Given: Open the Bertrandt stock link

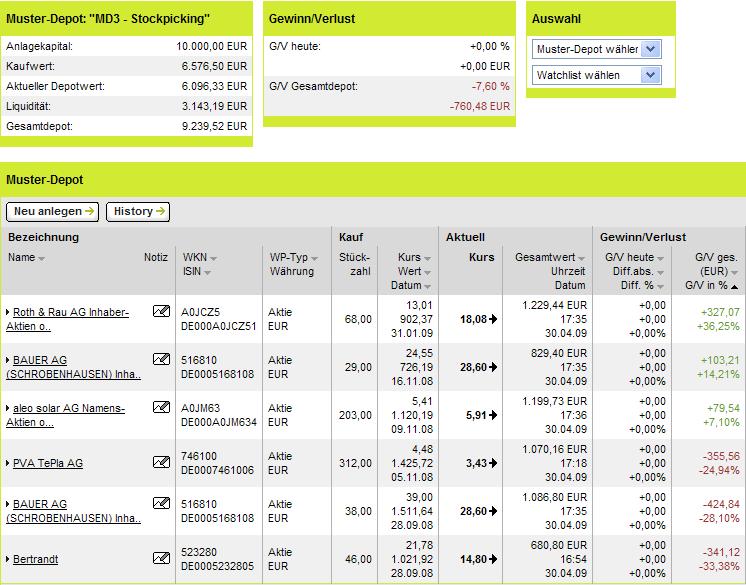Looking at the screenshot, I should [36, 559].
